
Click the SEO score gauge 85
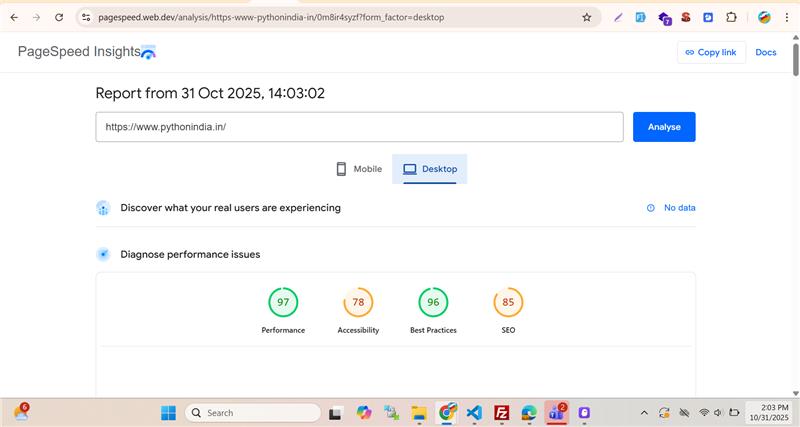tap(508, 302)
